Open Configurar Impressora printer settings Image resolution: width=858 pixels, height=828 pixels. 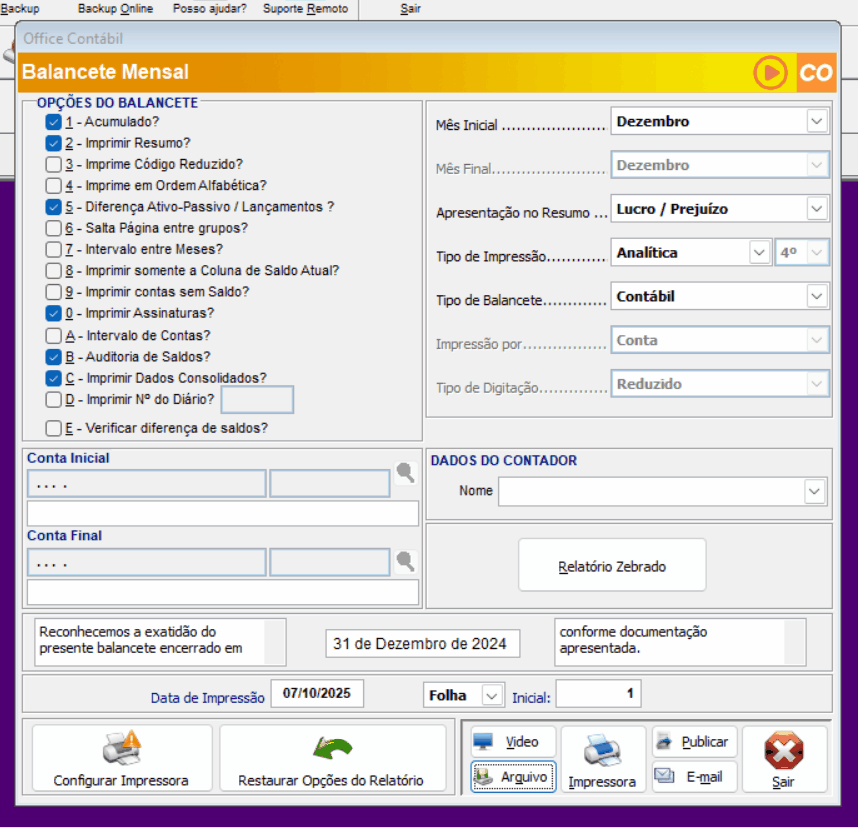(122, 759)
